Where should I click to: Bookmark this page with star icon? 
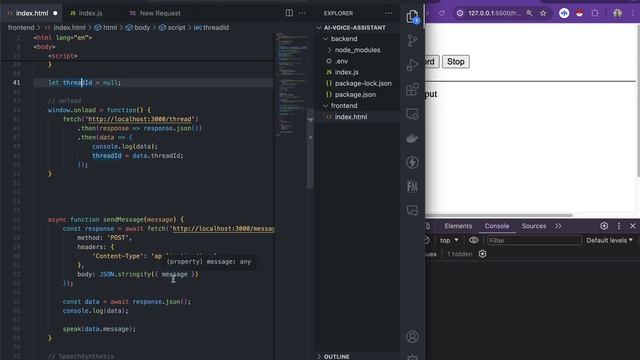(543, 13)
